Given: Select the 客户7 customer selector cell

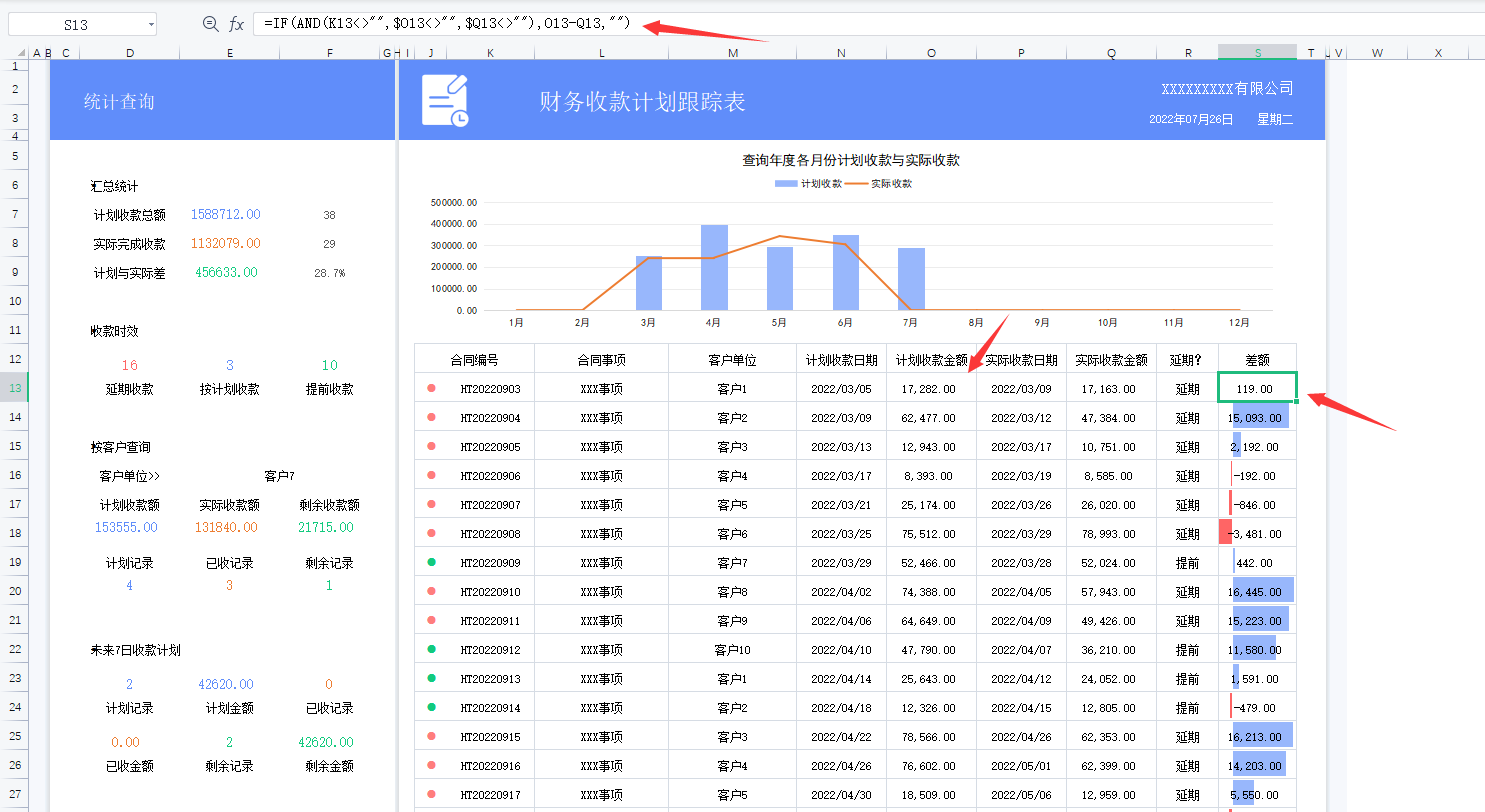Looking at the screenshot, I should coord(279,475).
